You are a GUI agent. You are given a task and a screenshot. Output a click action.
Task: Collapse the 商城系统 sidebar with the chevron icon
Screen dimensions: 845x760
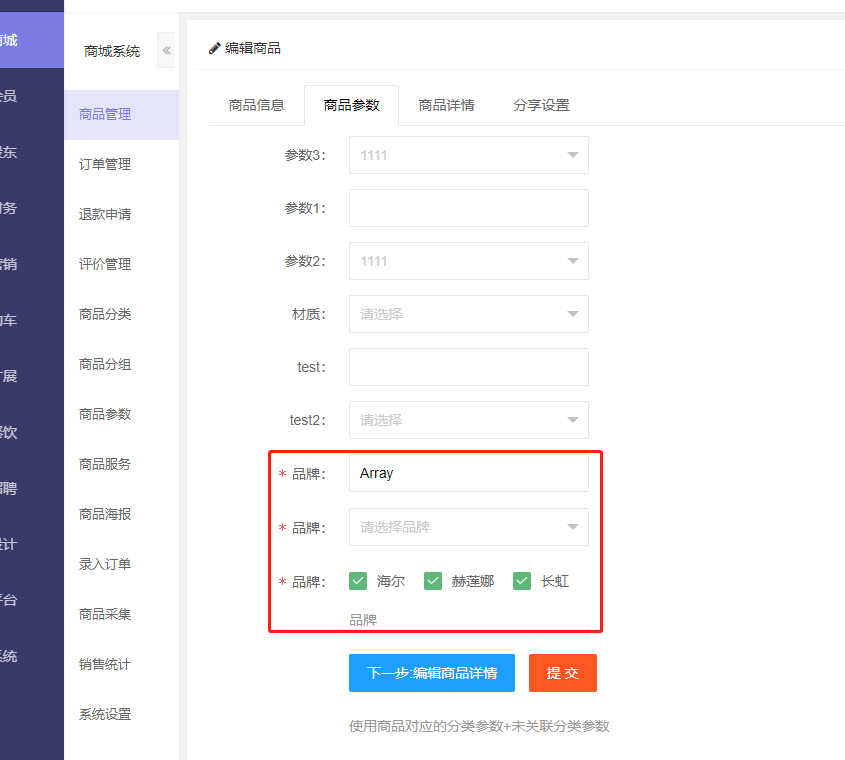pos(166,50)
